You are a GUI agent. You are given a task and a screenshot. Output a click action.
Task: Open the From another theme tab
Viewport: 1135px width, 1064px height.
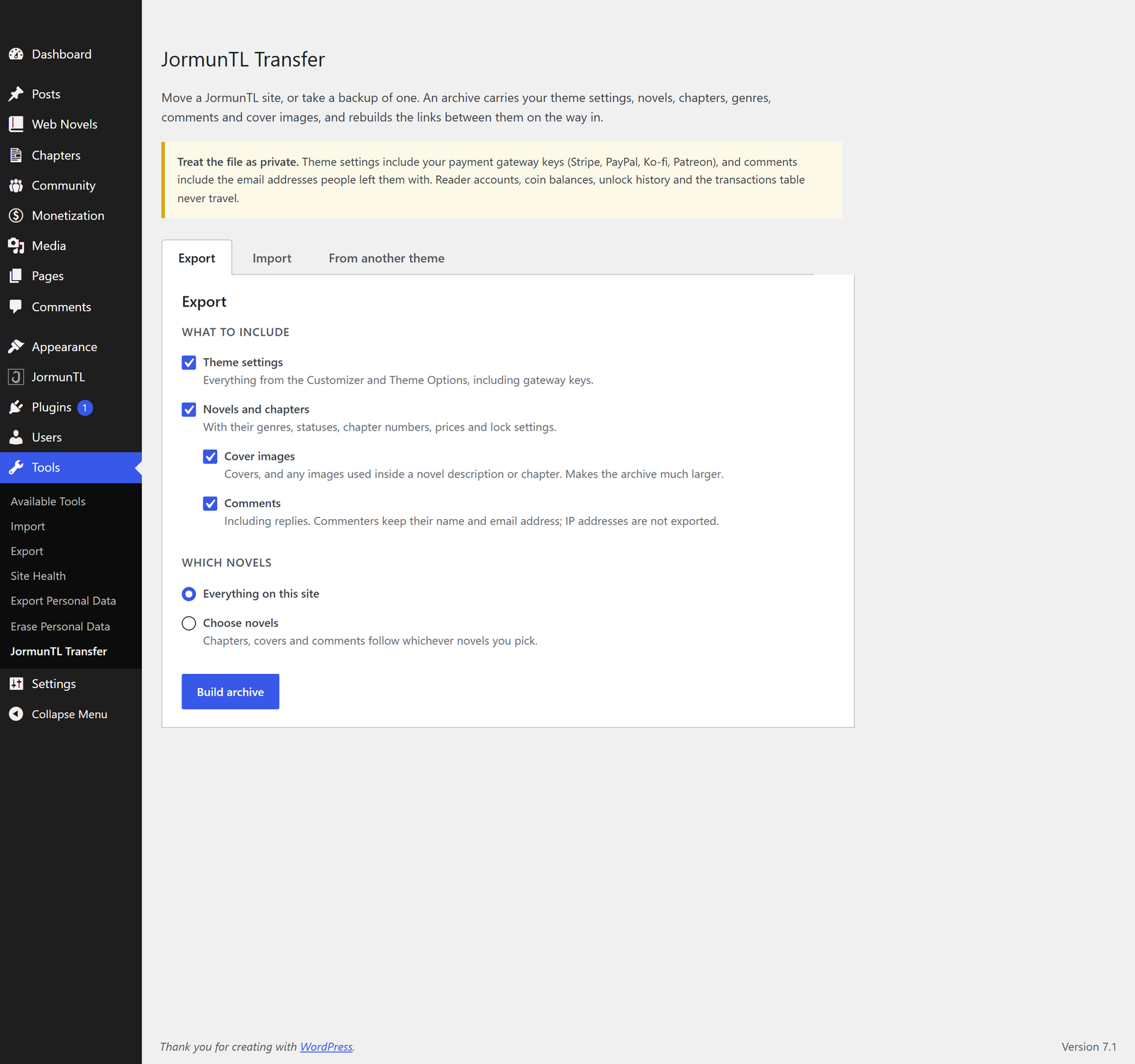(x=387, y=258)
